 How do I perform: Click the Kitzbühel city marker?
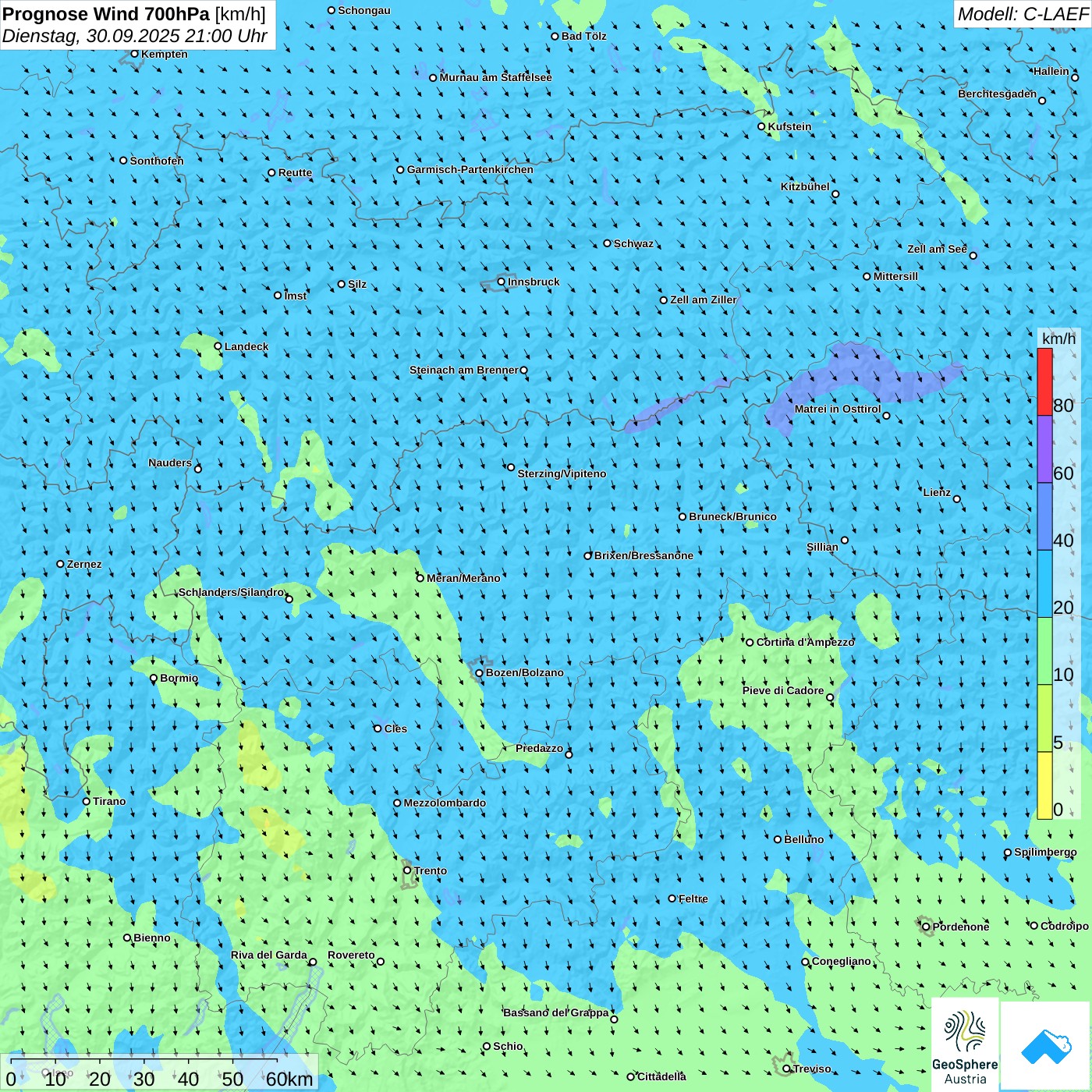pos(835,194)
